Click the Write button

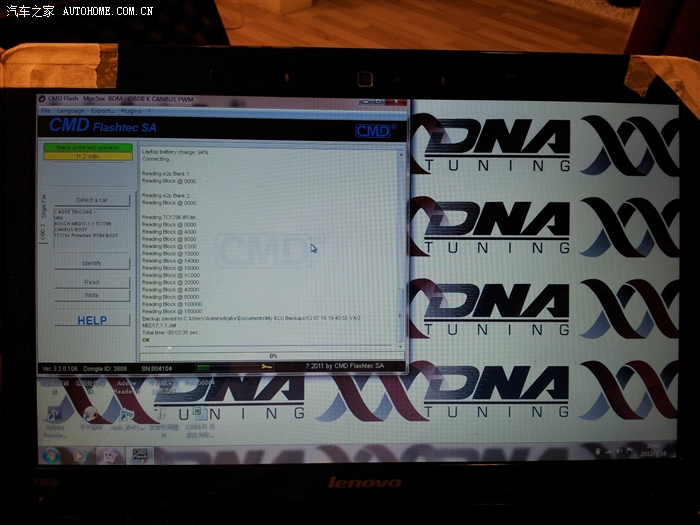point(92,295)
